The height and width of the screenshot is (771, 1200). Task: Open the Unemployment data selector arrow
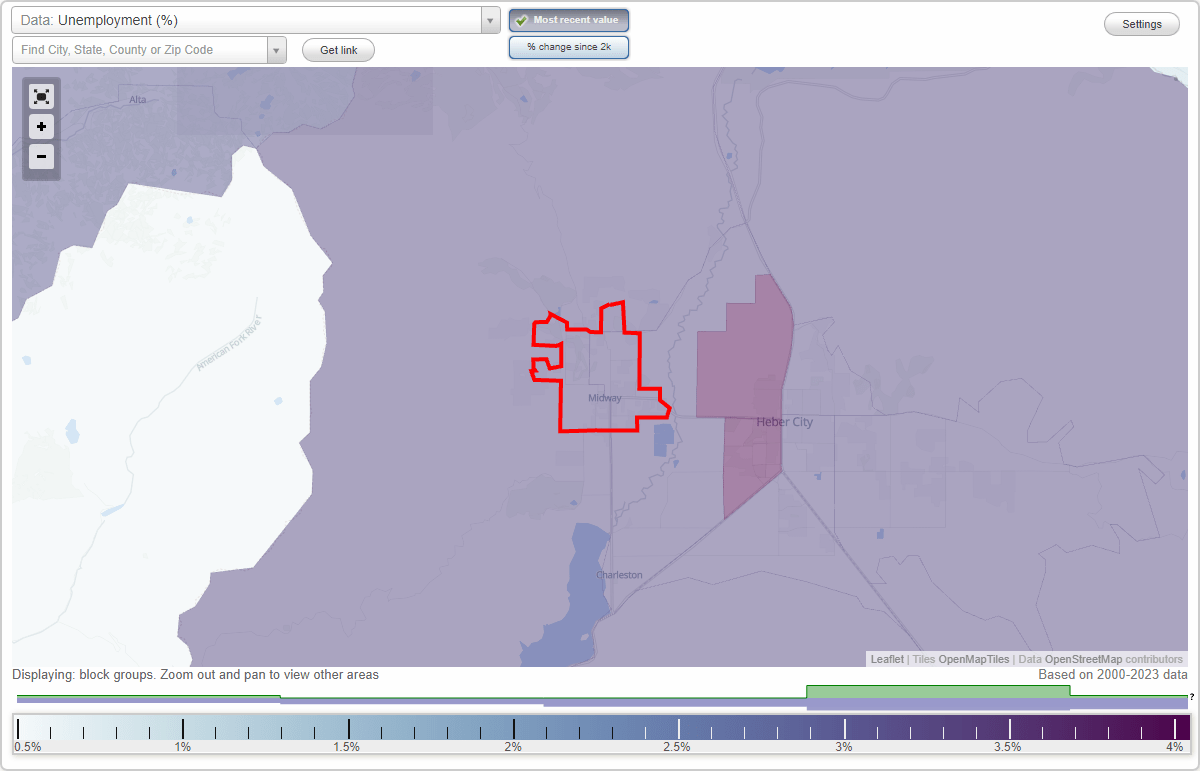(489, 20)
